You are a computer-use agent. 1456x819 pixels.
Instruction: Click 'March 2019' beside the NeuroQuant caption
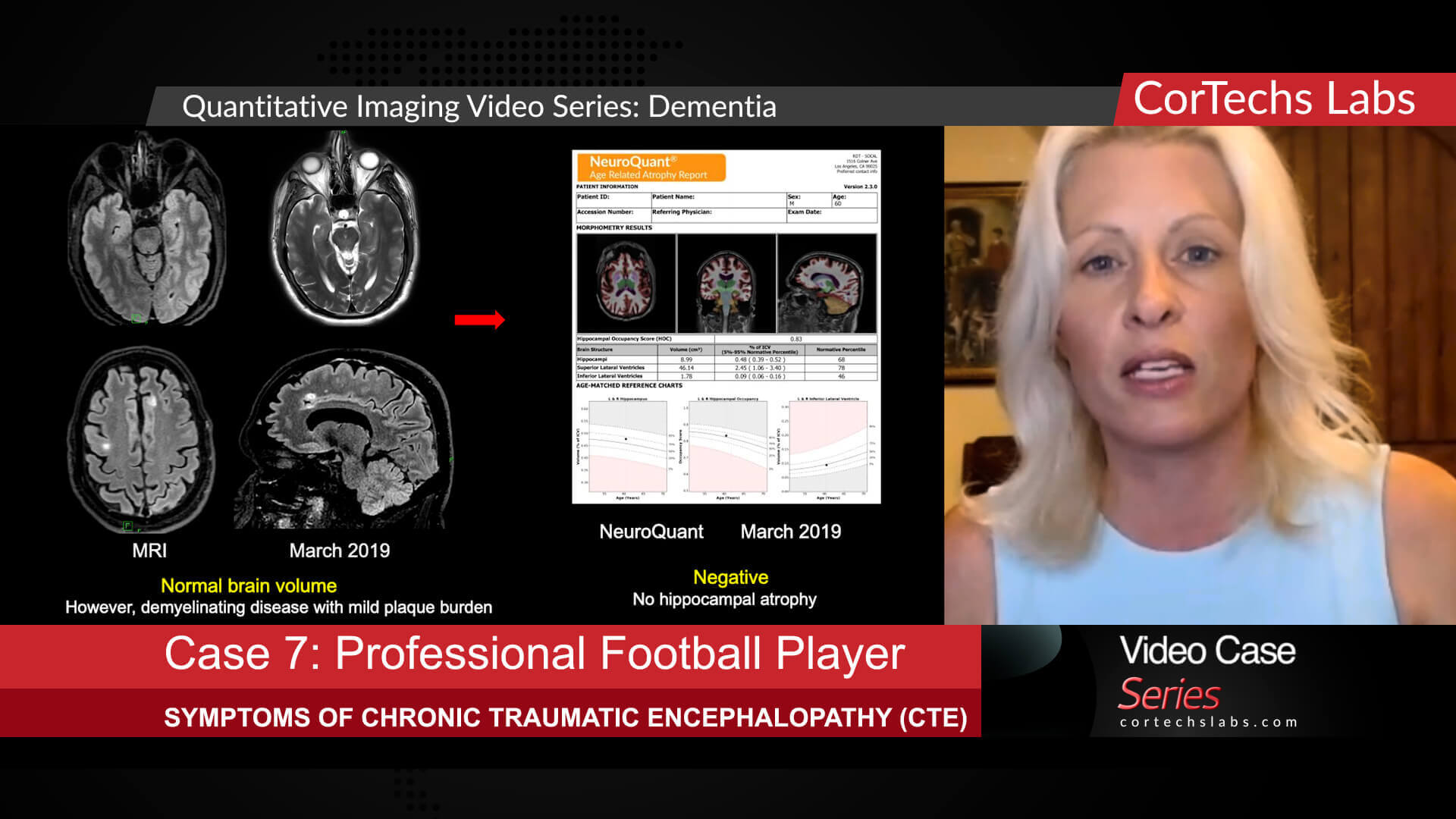coord(791,532)
